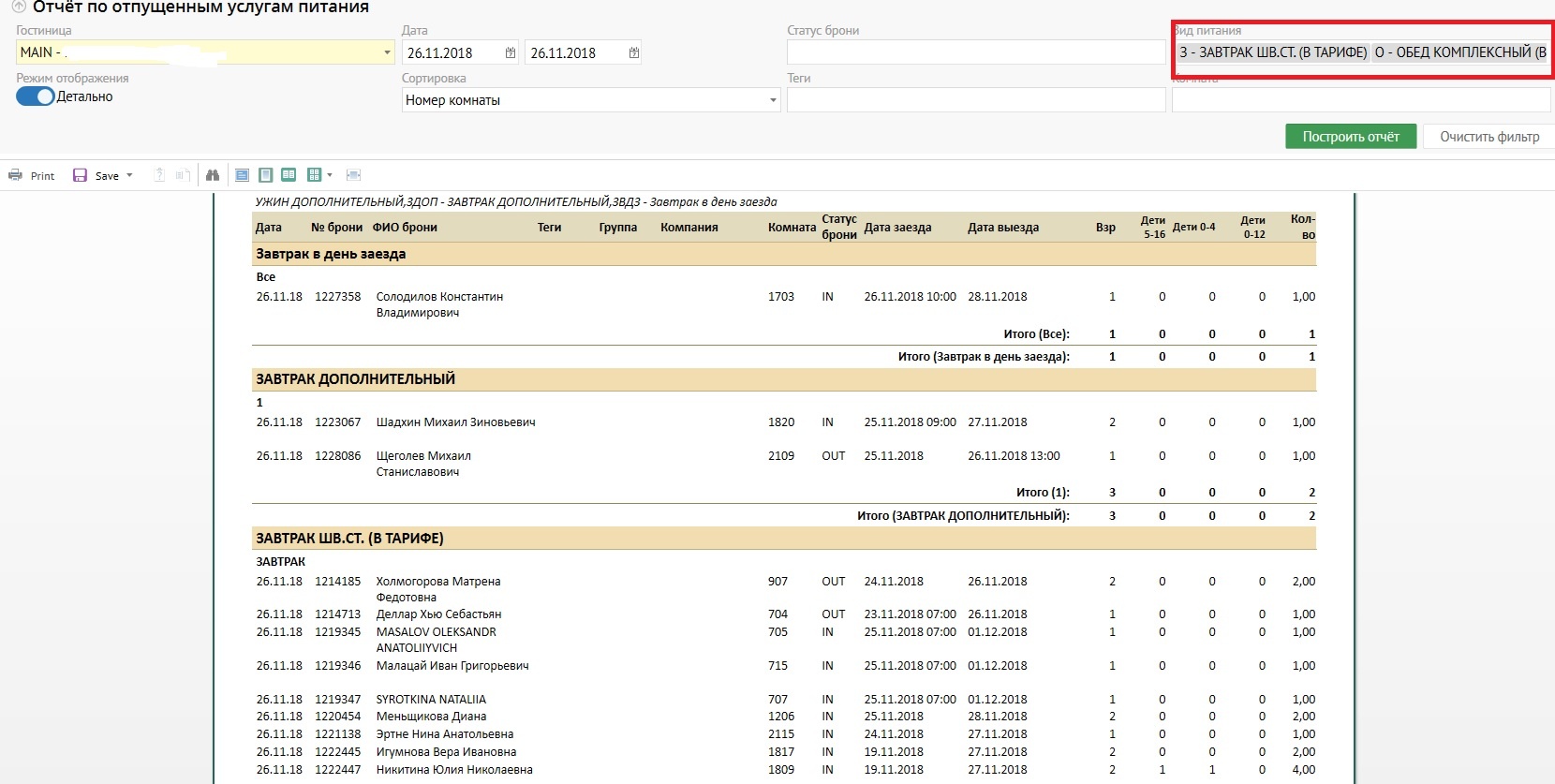Collapse filter panel with the up-arrow icon

pyautogui.click(x=18, y=7)
